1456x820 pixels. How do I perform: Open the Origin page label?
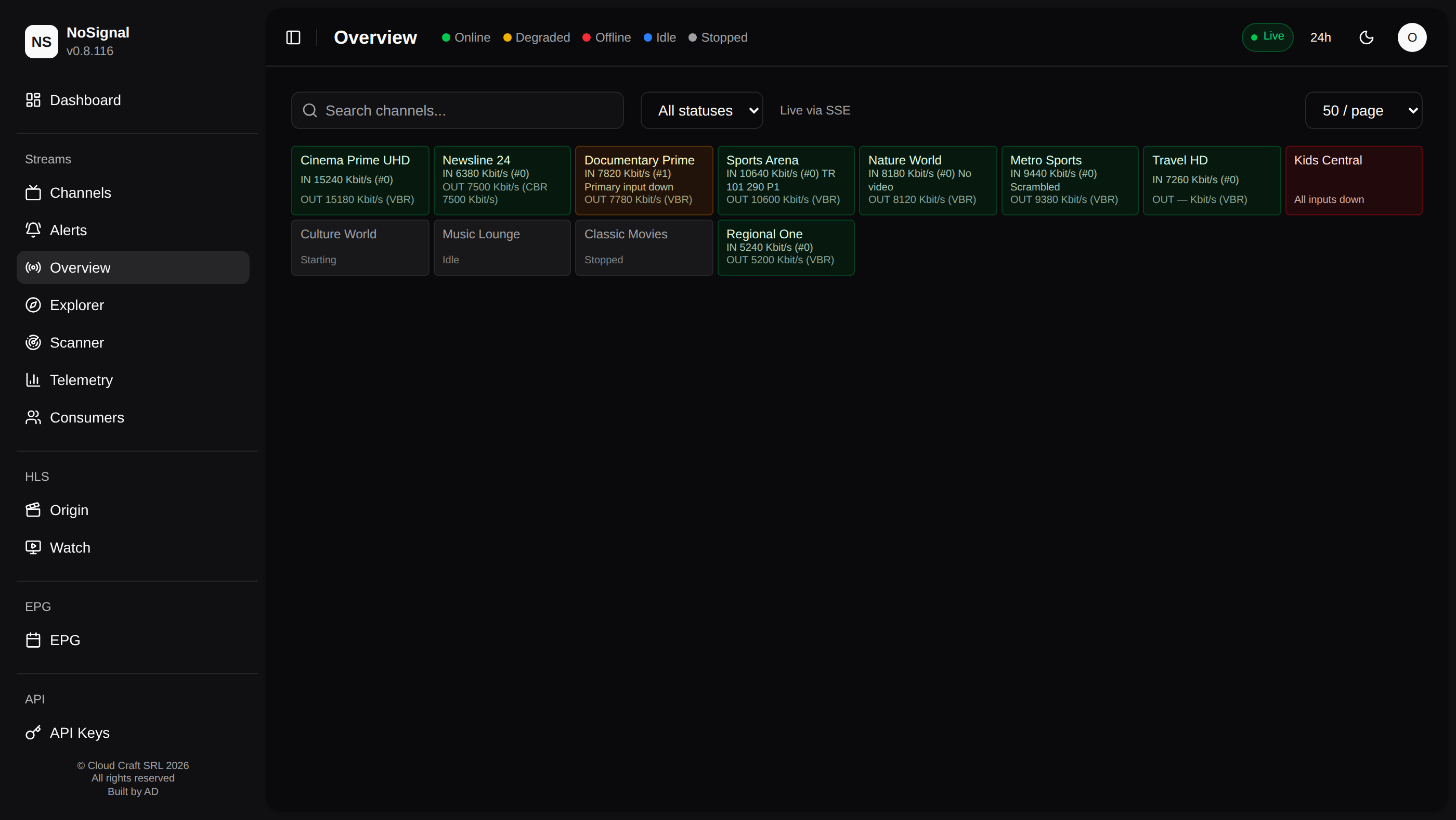pos(69,510)
